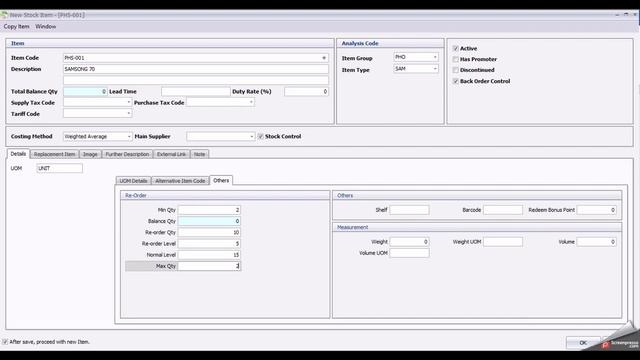
Task: Click the Lead Time field
Action: pyautogui.click(x=196, y=91)
